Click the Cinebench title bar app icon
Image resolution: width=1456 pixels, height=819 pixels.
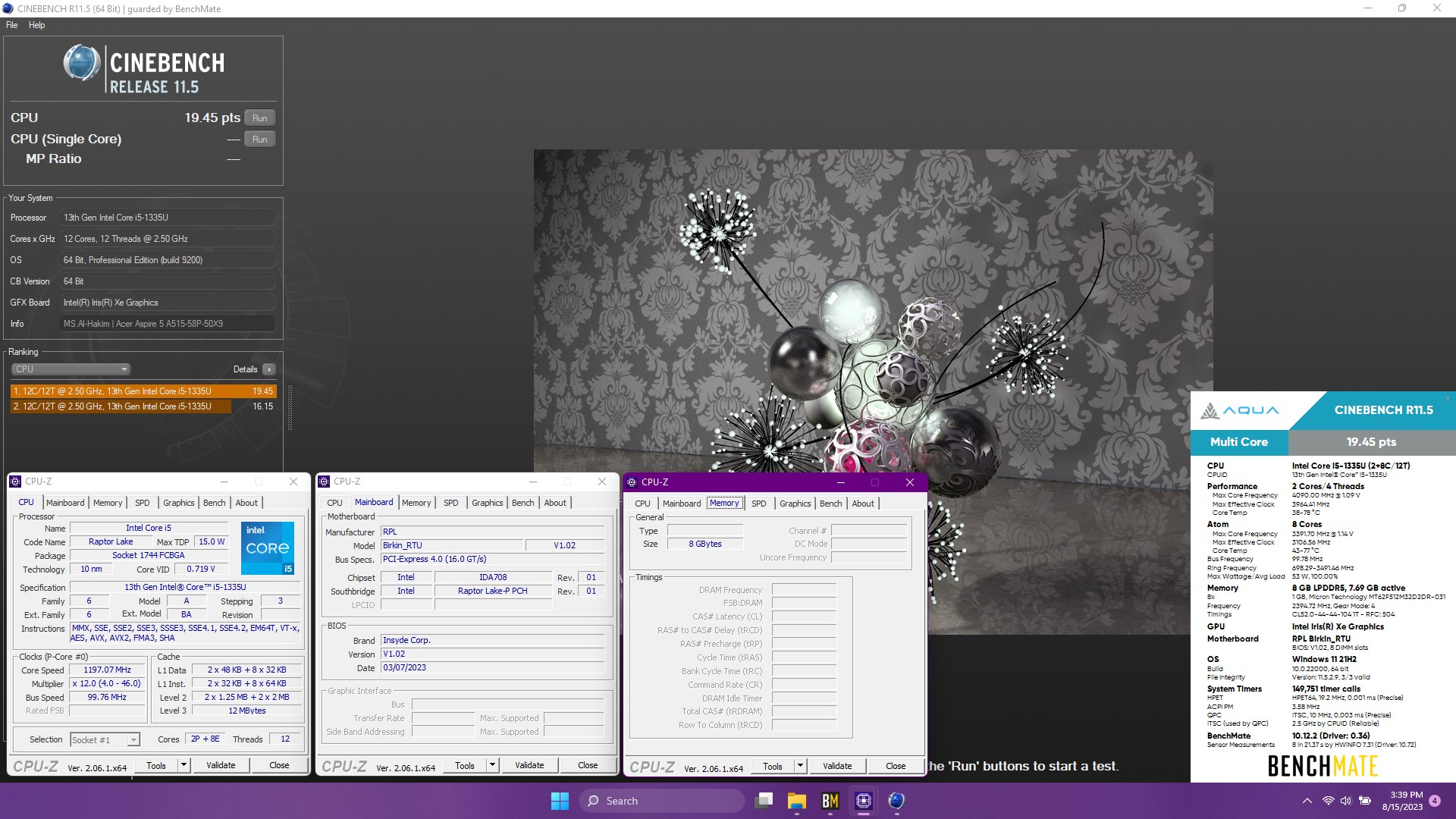point(8,8)
